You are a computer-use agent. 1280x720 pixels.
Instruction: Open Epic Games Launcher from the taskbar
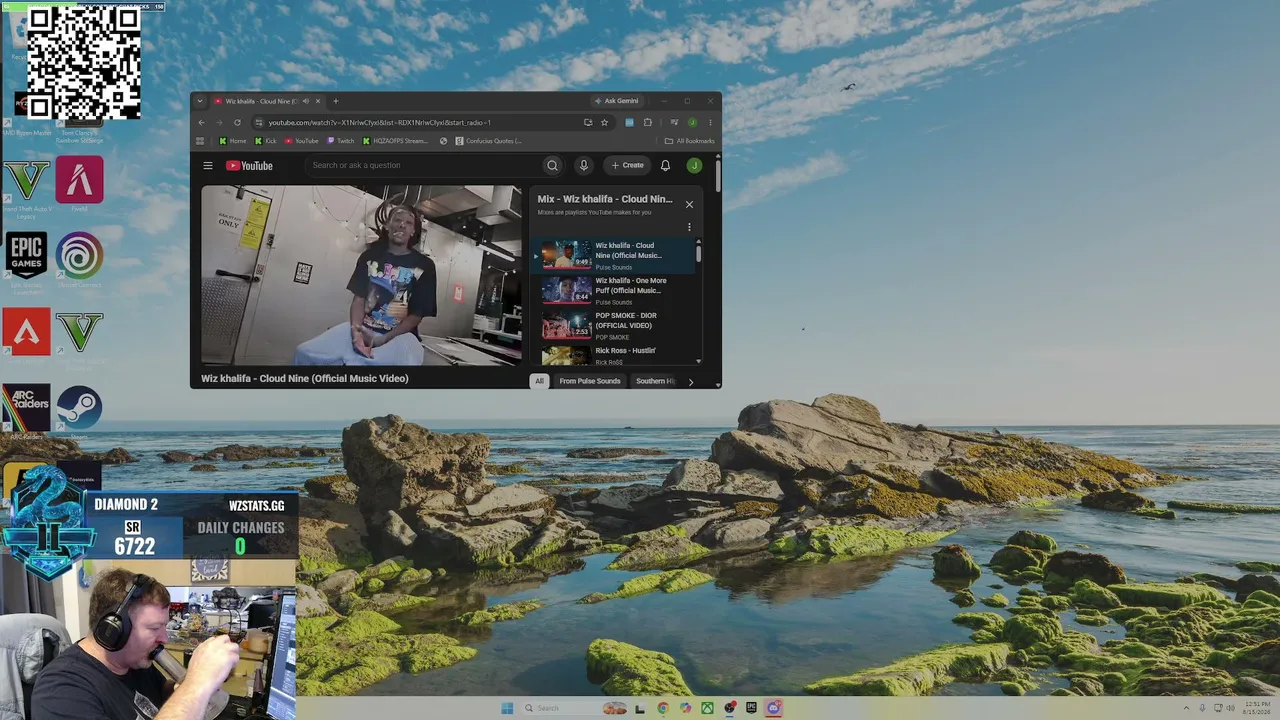point(751,708)
